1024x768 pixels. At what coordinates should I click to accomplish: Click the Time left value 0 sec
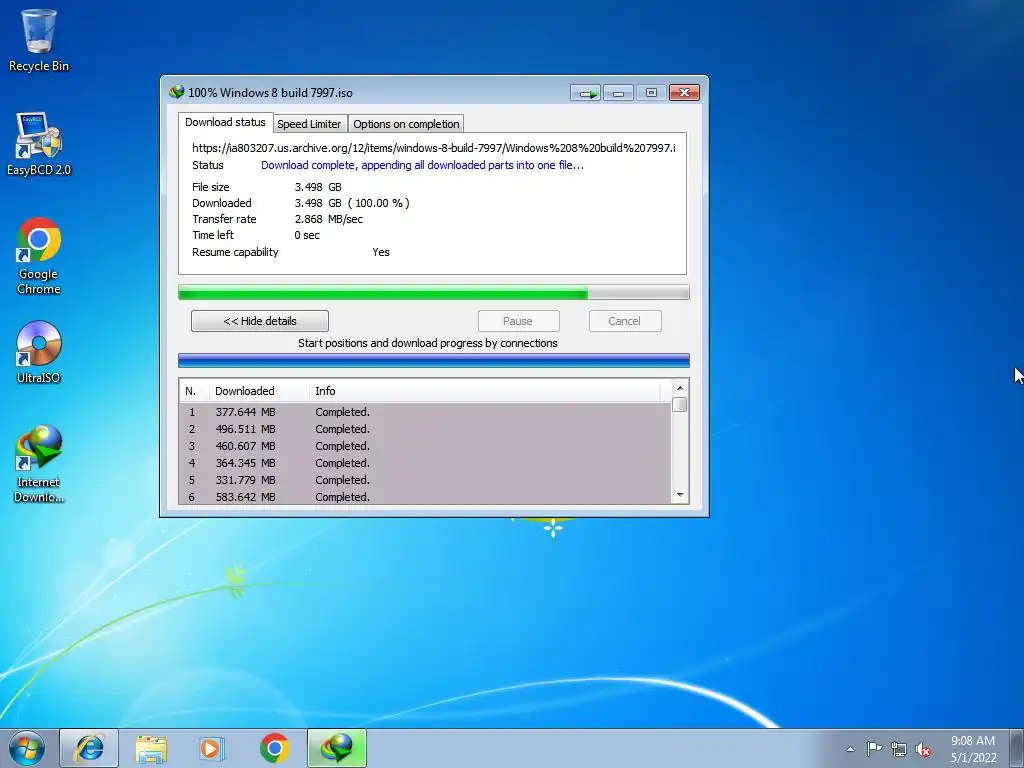tap(307, 235)
